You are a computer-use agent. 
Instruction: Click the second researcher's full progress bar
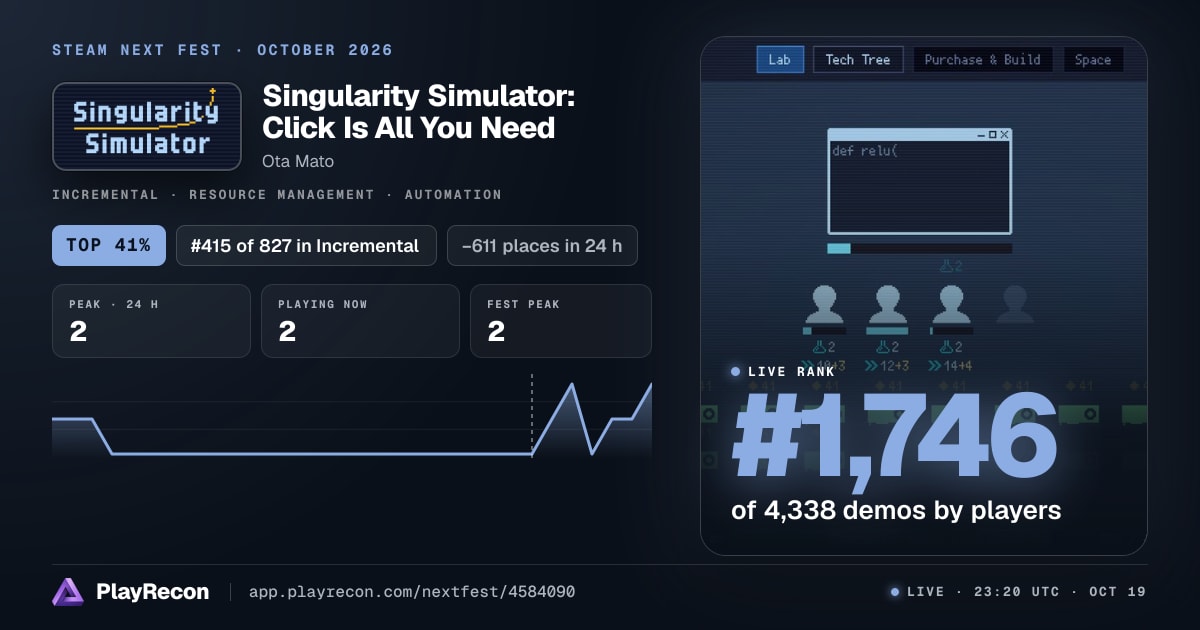click(x=887, y=330)
